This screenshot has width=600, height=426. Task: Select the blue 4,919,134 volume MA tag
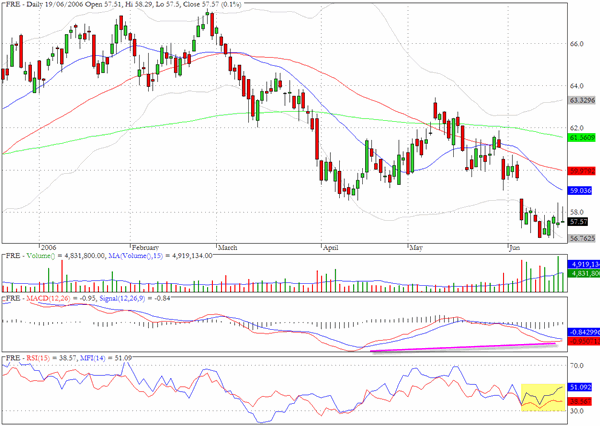pos(584,264)
